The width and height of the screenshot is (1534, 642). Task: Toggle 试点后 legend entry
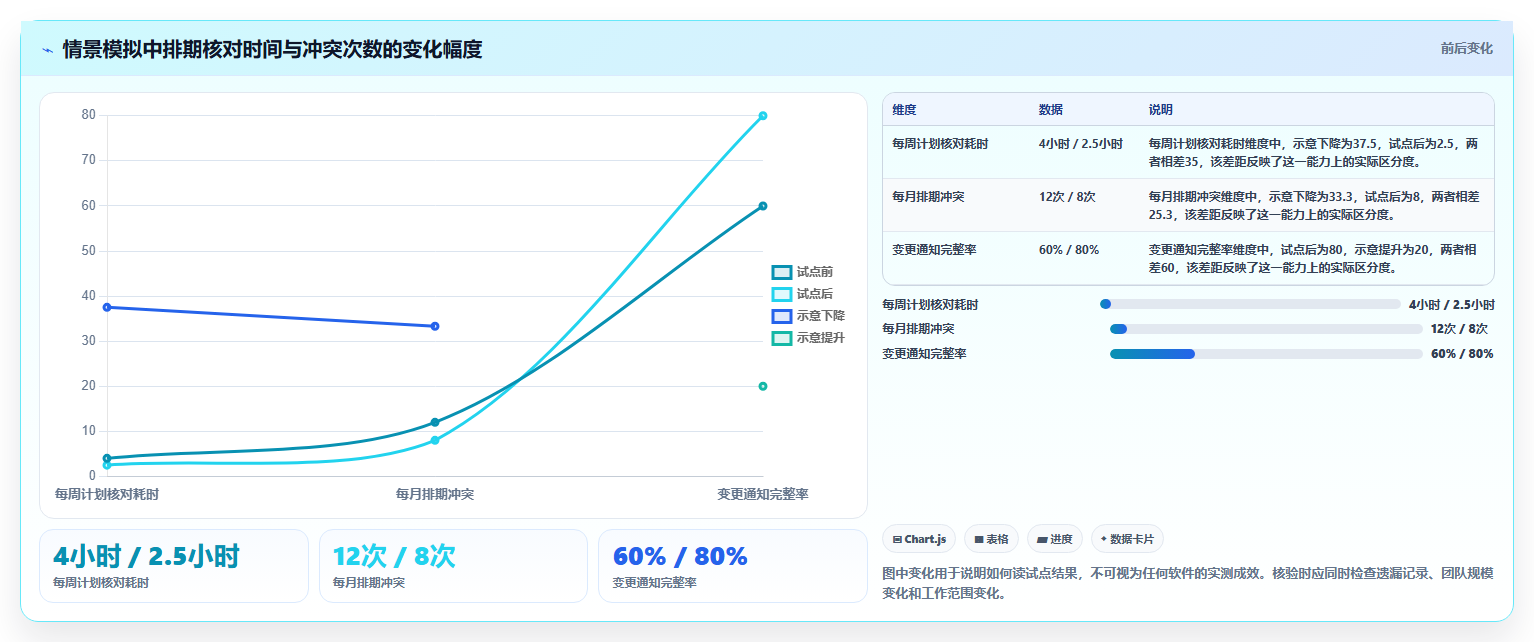click(802, 294)
